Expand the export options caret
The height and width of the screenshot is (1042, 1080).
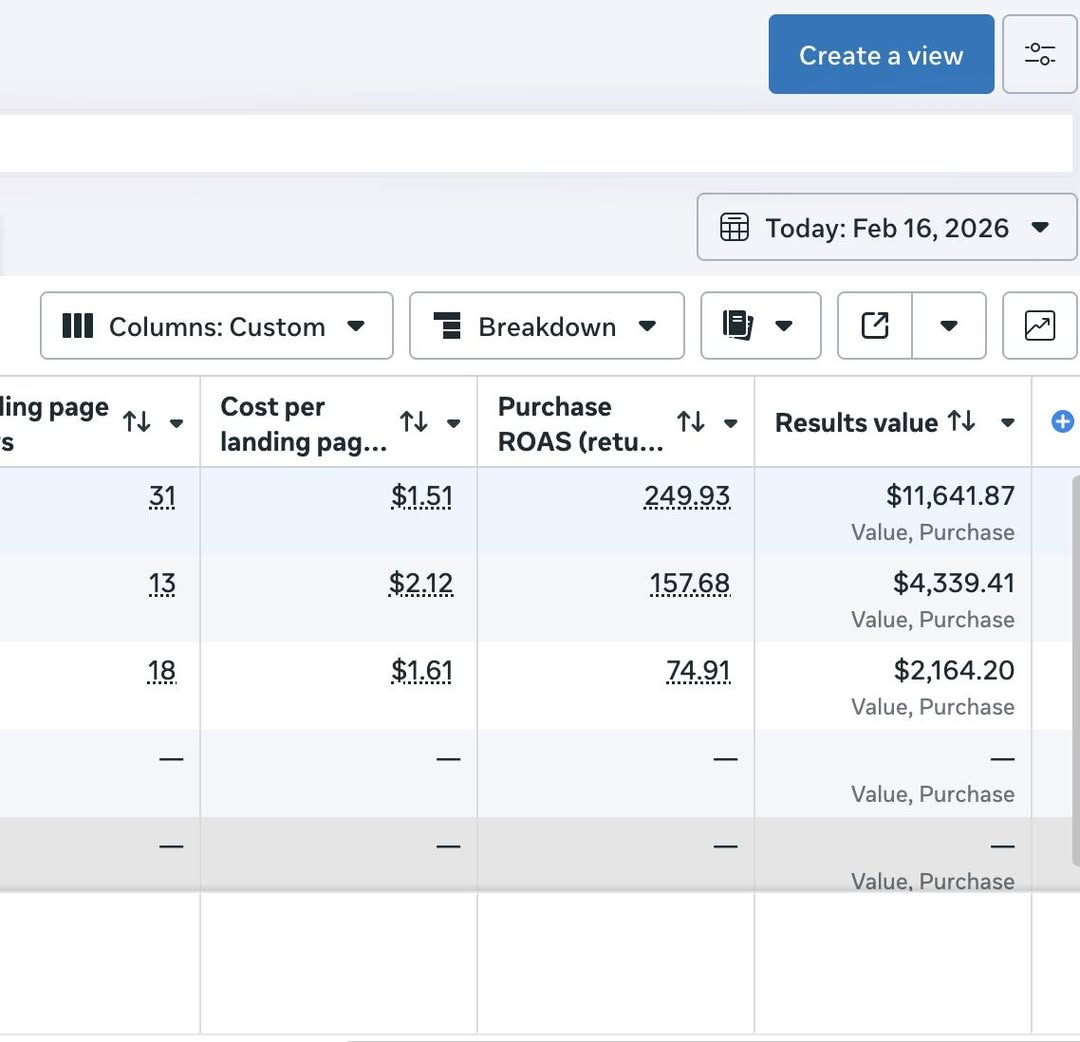[x=949, y=326]
